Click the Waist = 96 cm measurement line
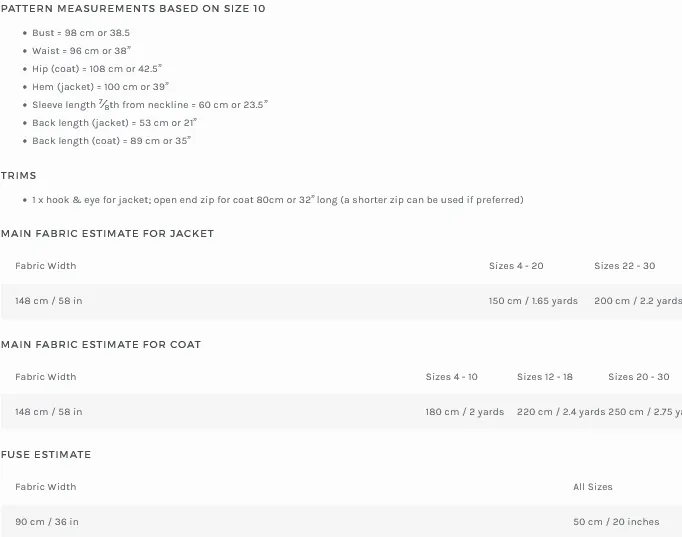 click(x=81, y=51)
